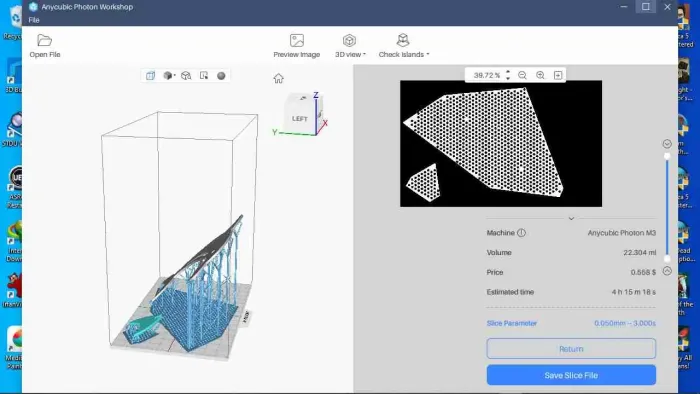The width and height of the screenshot is (700, 394).
Task: Click the selection cursor view icon
Action: click(204, 75)
